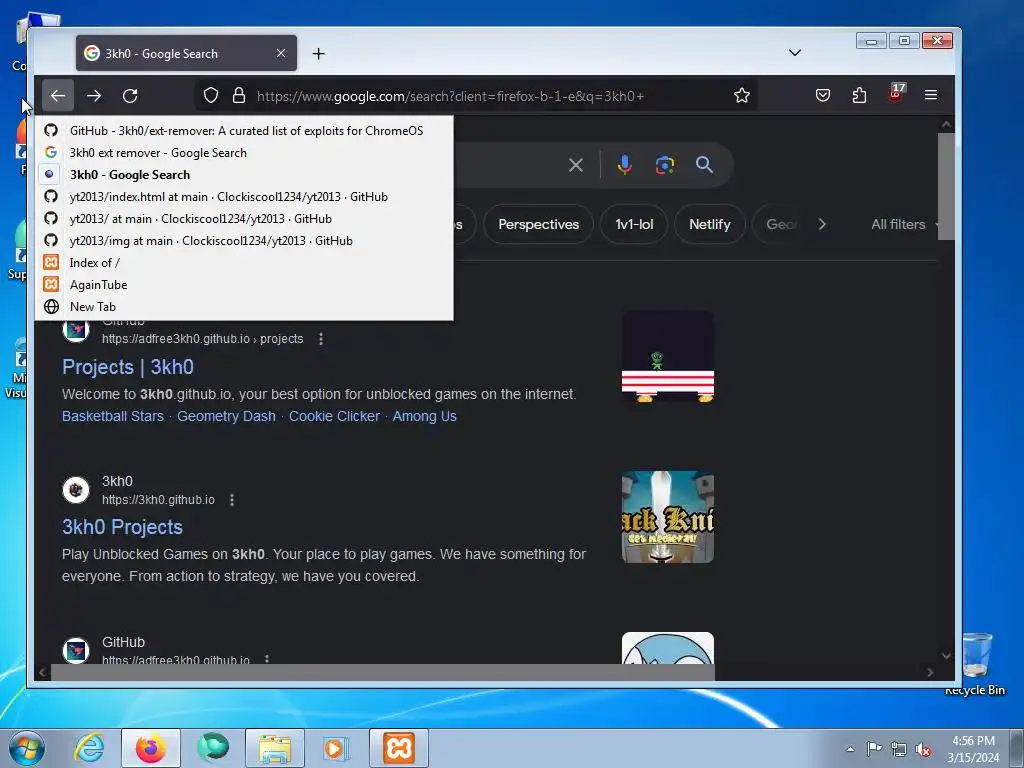Clear the Google search box with the X
Viewport: 1024px width, 768px height.
575,165
